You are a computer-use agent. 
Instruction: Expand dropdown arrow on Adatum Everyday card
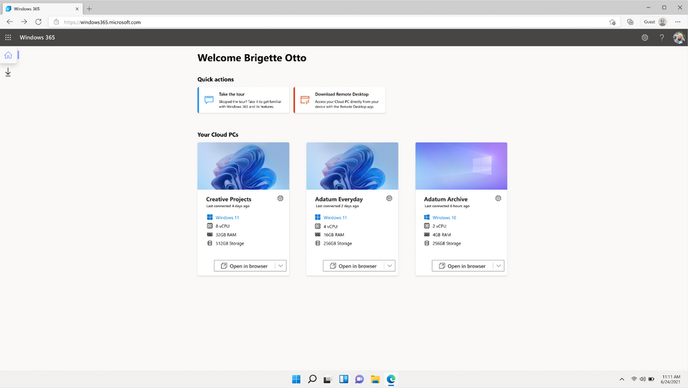tap(390, 266)
